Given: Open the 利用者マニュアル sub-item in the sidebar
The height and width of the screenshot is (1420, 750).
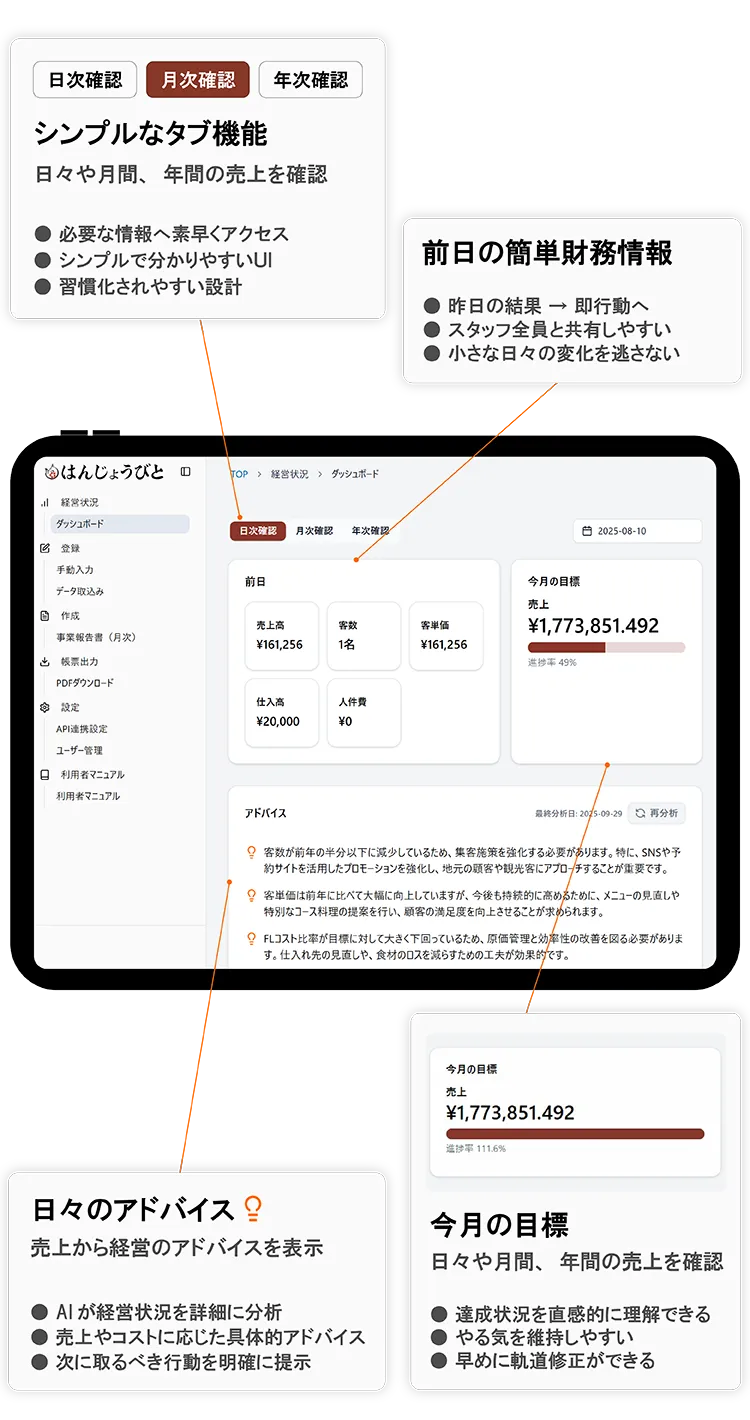Looking at the screenshot, I should coord(88,796).
